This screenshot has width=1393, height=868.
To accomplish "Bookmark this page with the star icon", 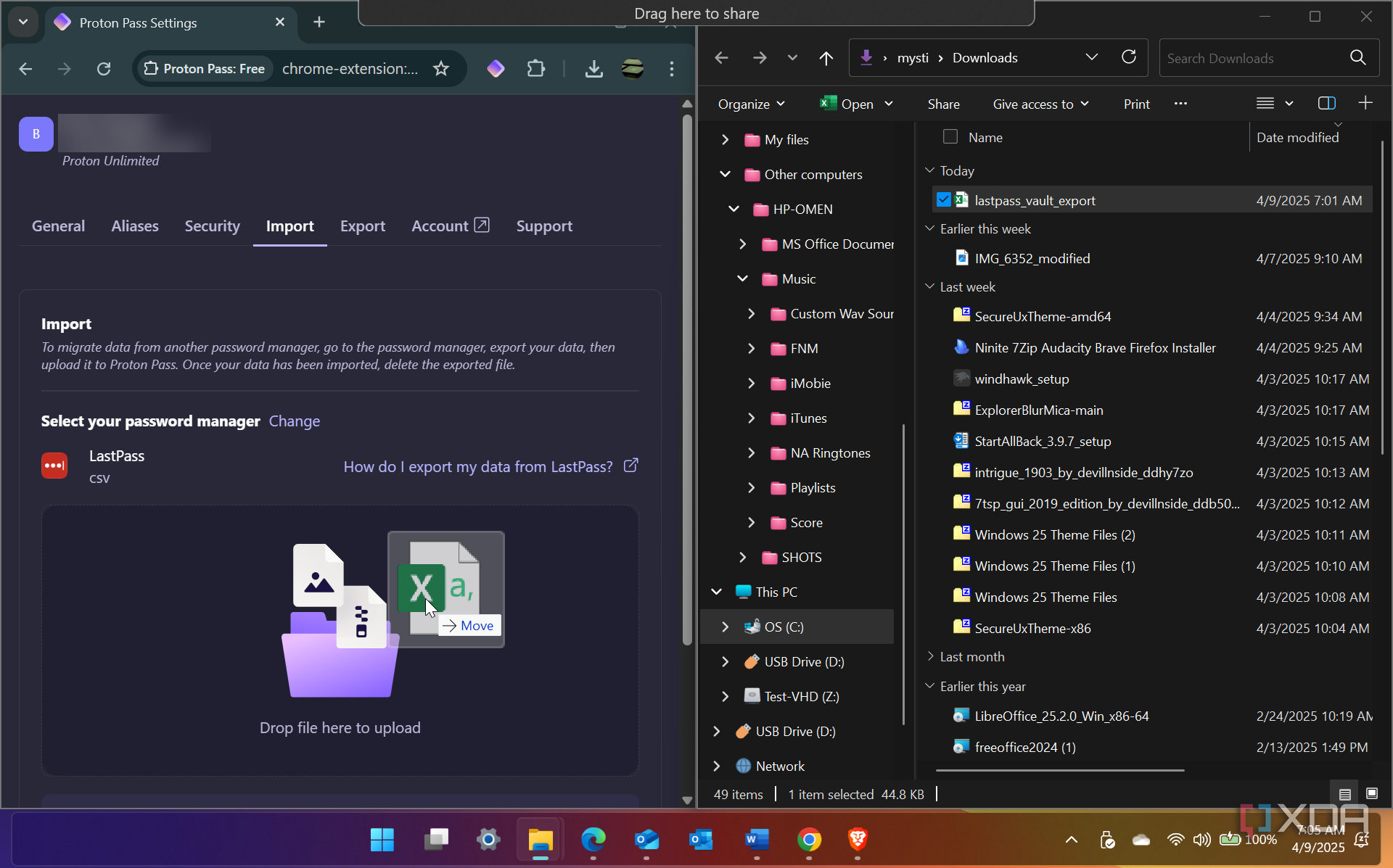I will click(441, 68).
